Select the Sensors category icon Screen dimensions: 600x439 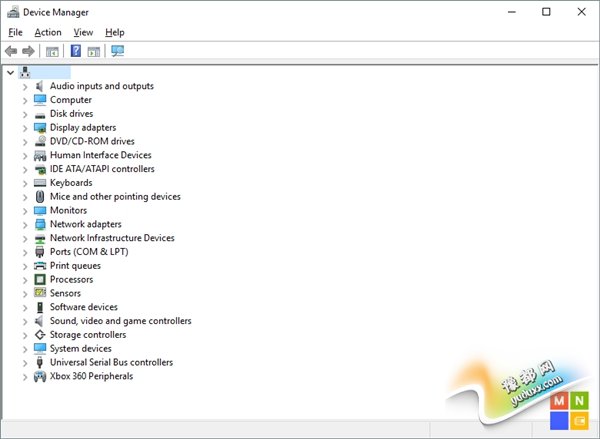coord(40,294)
